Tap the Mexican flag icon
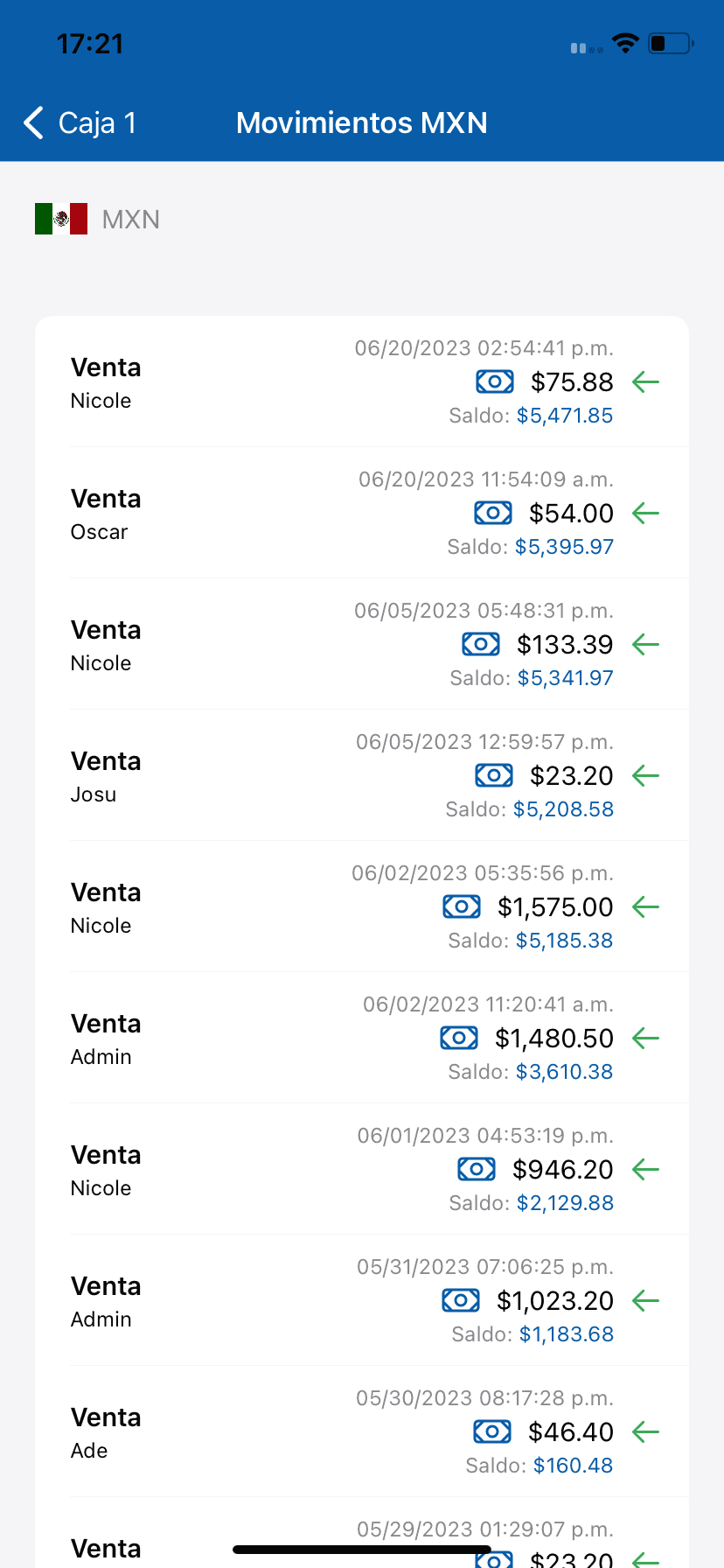Viewport: 724px width, 1568px height. coord(61,219)
